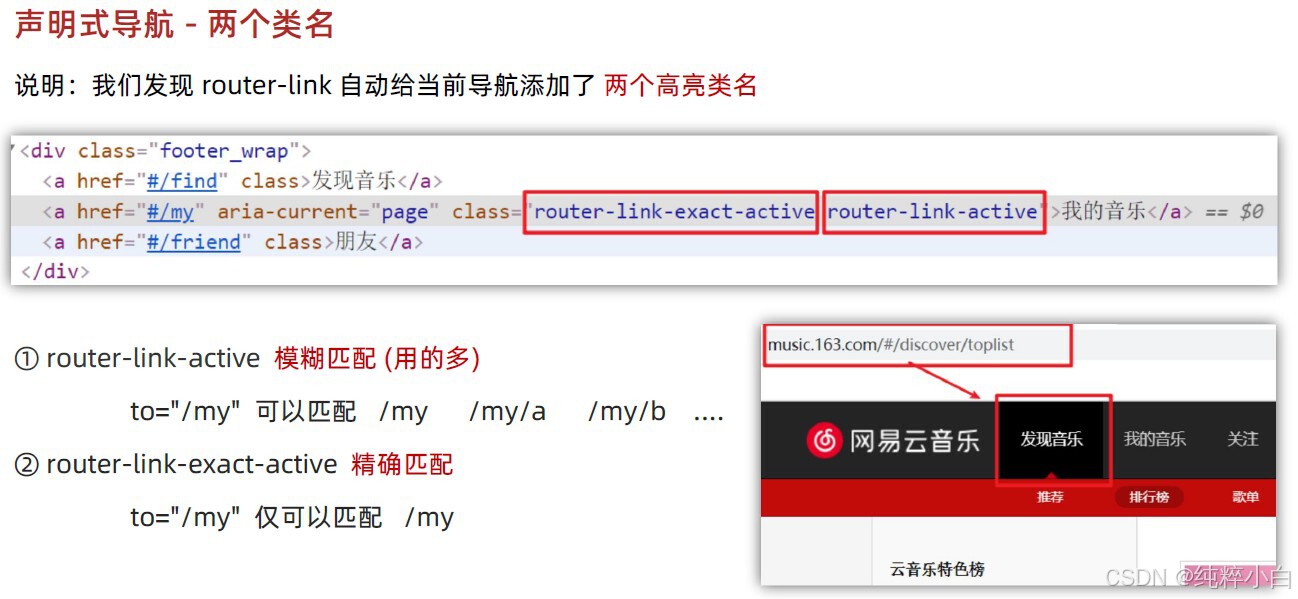Click router-link-exact-active class name
The image size is (1298, 599).
click(674, 211)
